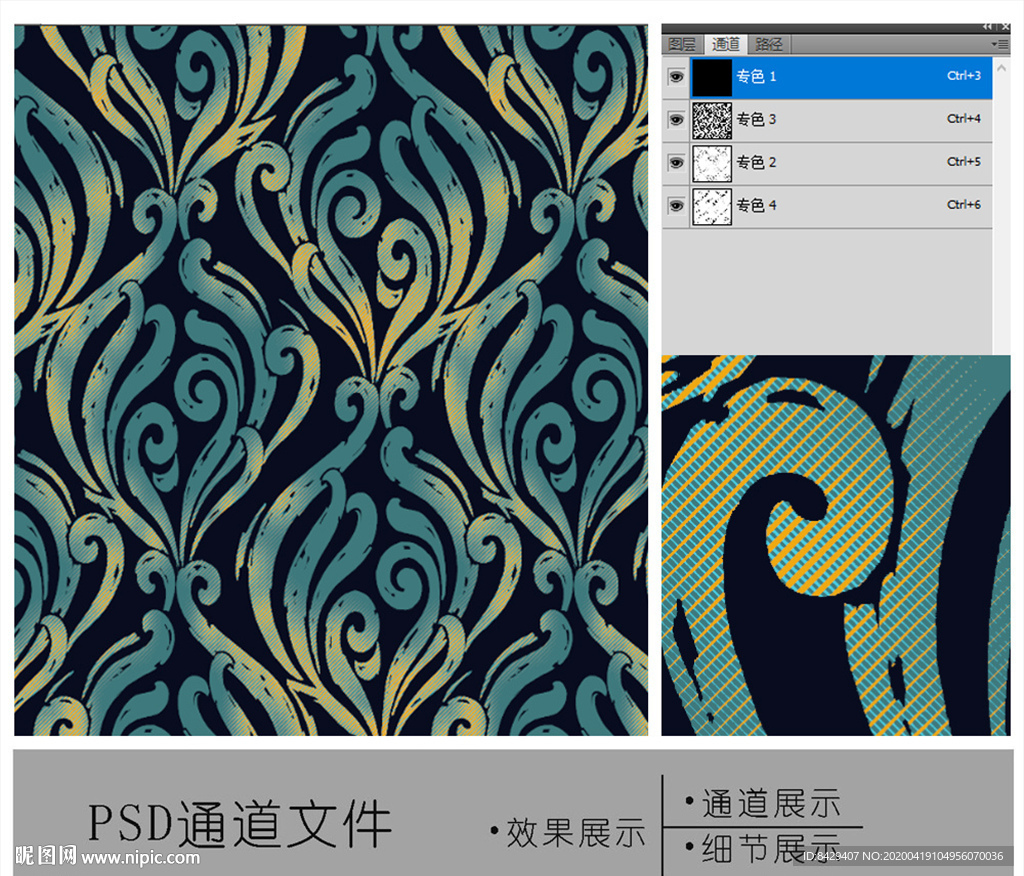Screen dimensions: 1024x876
Task: Toggle visibility of 专色 2 channel
Action: click(x=677, y=163)
